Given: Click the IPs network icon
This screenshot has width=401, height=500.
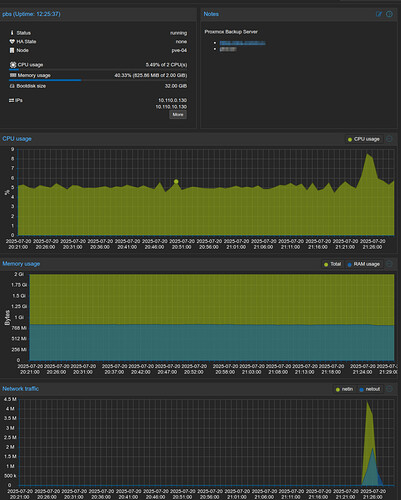Looking at the screenshot, I should pos(11,100).
